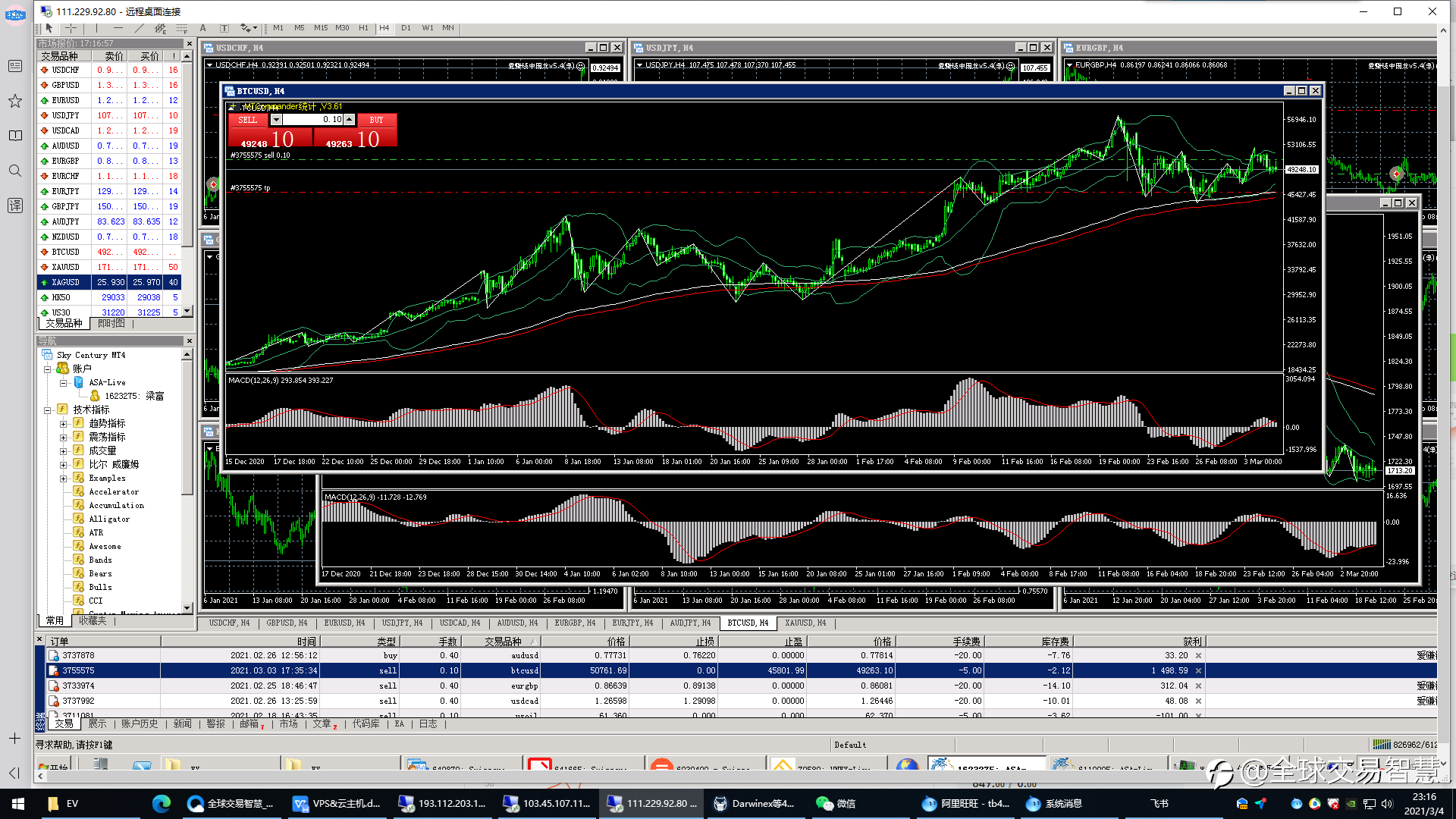
Task: Close the Navigator panel
Action: pos(189,340)
